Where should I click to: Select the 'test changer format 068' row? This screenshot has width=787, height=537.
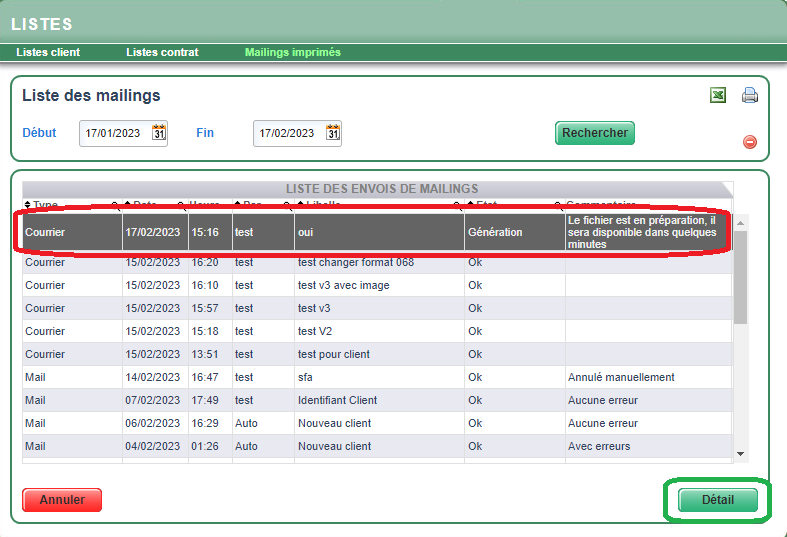[x=355, y=262]
